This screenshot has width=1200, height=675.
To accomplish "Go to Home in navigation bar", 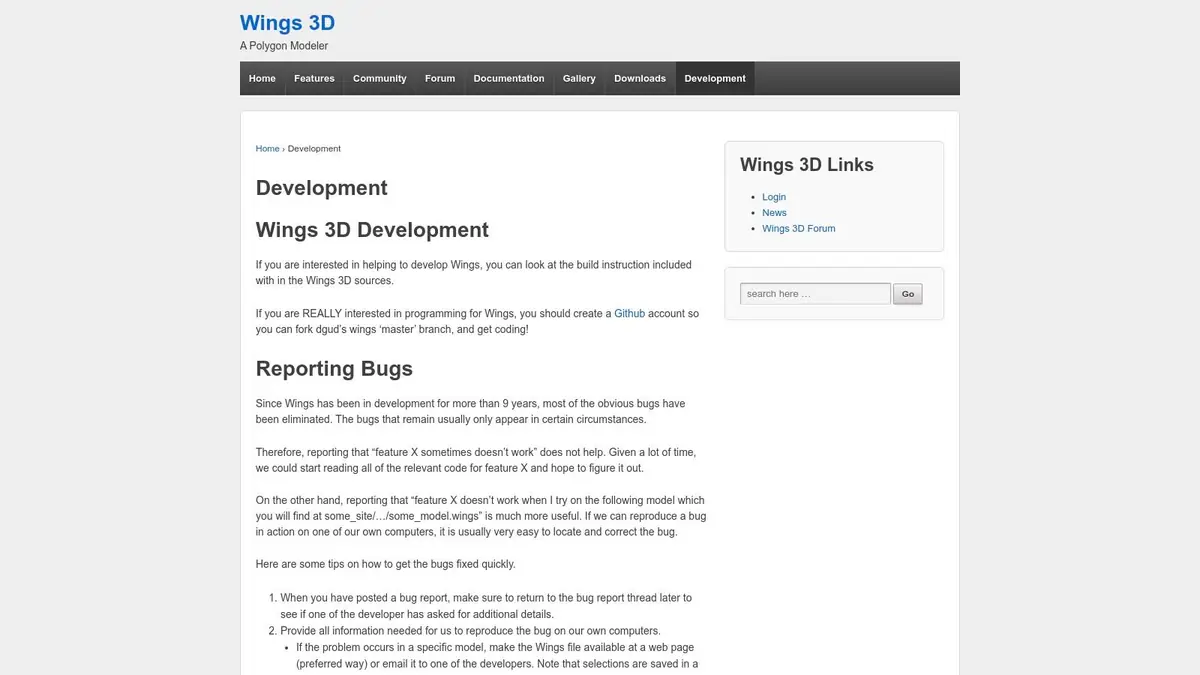I will pos(262,78).
